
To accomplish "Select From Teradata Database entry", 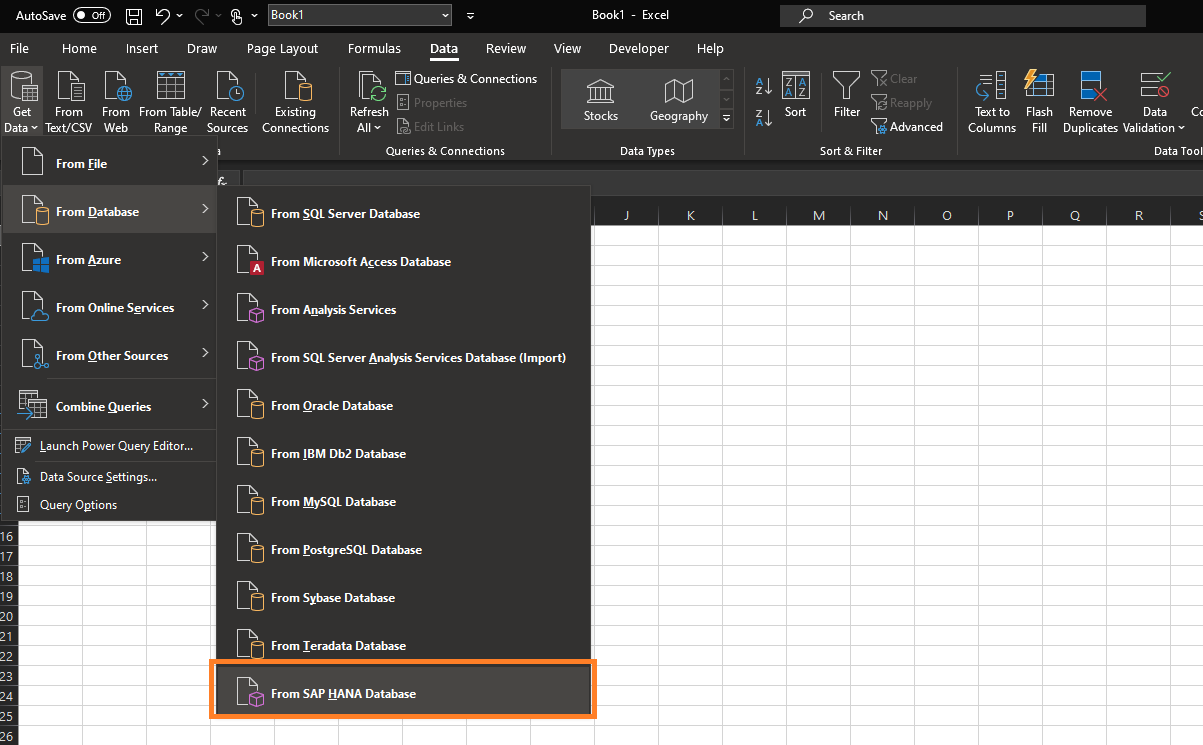I will point(403,646).
